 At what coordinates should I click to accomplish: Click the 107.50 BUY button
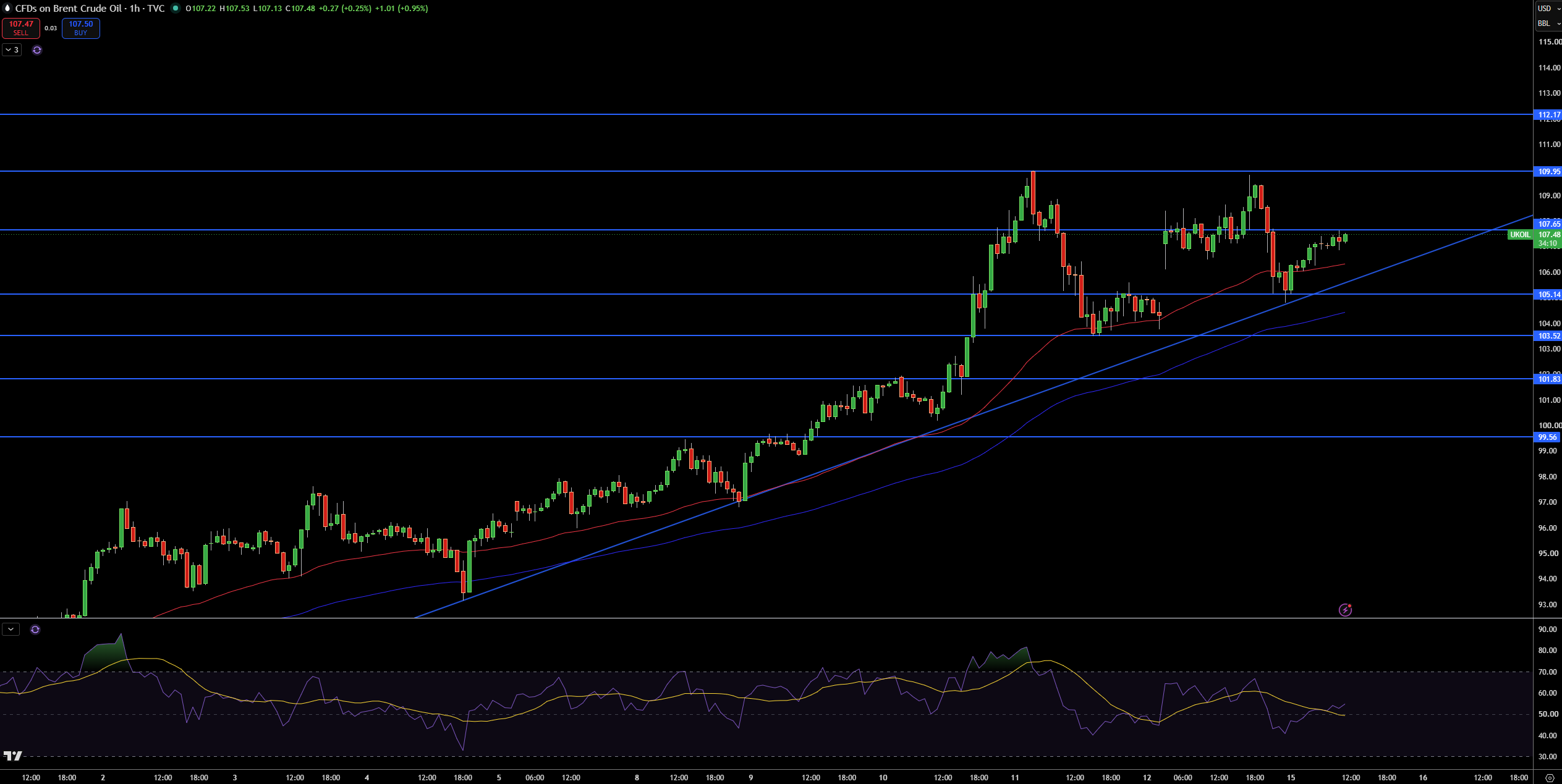coord(81,28)
